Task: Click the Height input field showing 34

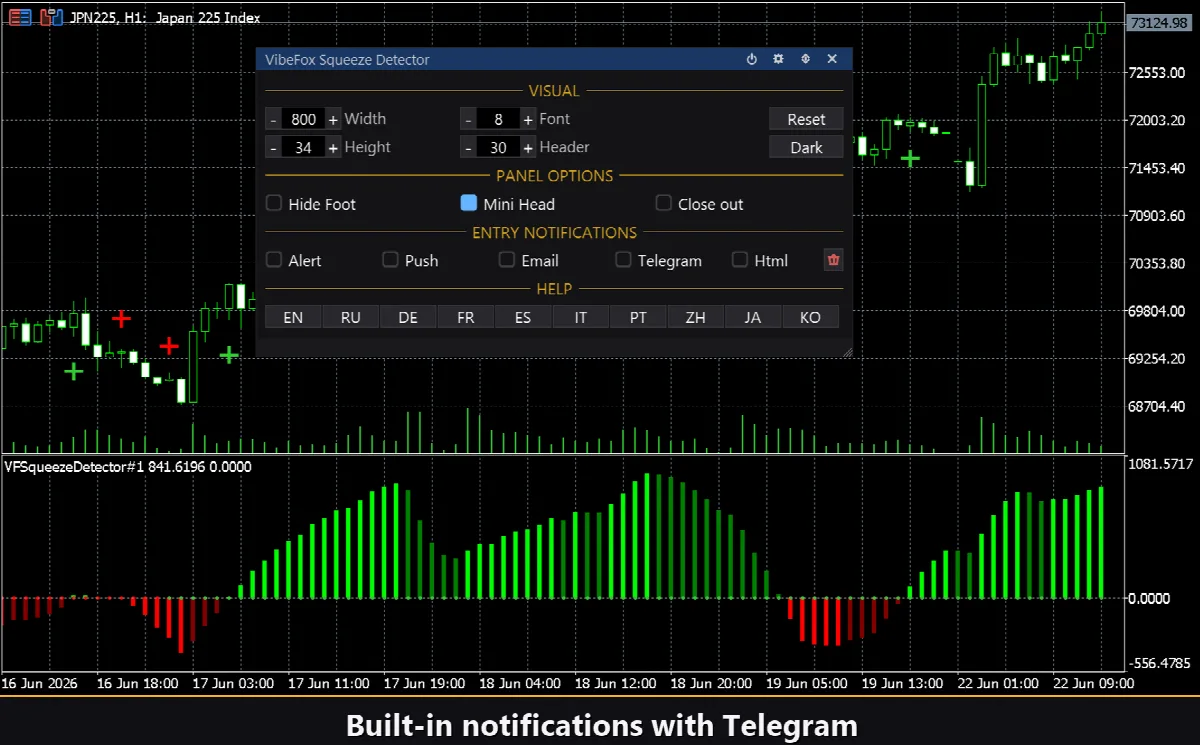Action: point(303,148)
